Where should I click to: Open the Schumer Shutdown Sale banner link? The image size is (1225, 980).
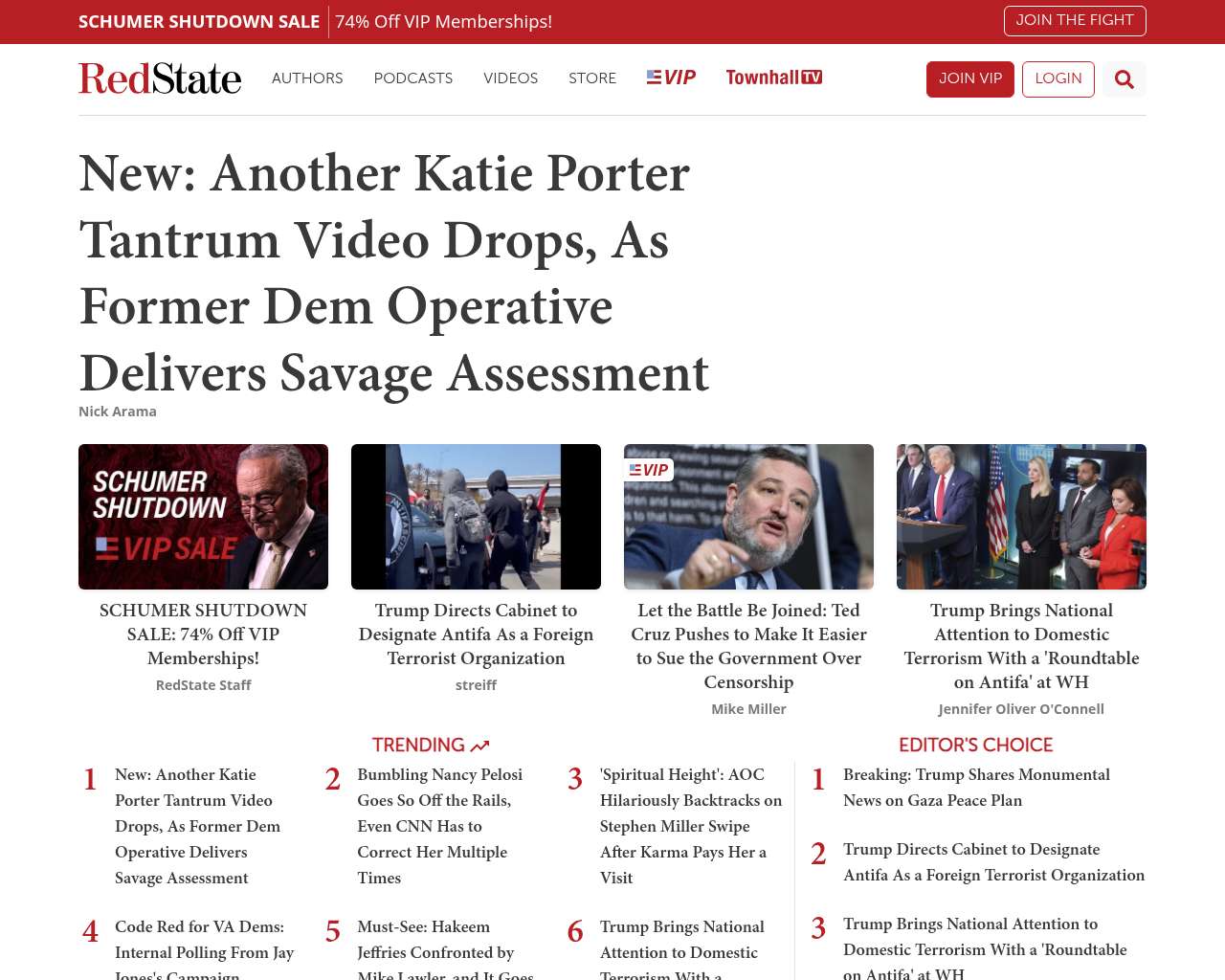pyautogui.click(x=199, y=22)
